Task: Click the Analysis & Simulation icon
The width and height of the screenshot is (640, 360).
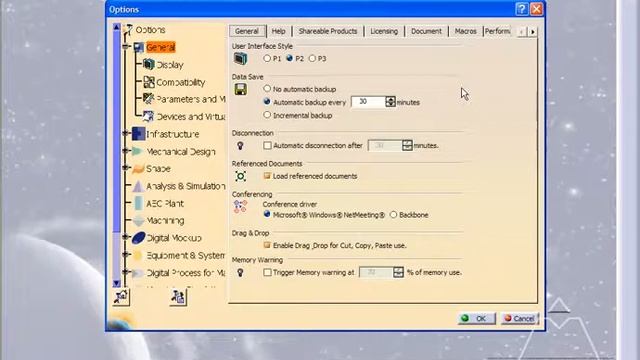Action: pos(138,186)
